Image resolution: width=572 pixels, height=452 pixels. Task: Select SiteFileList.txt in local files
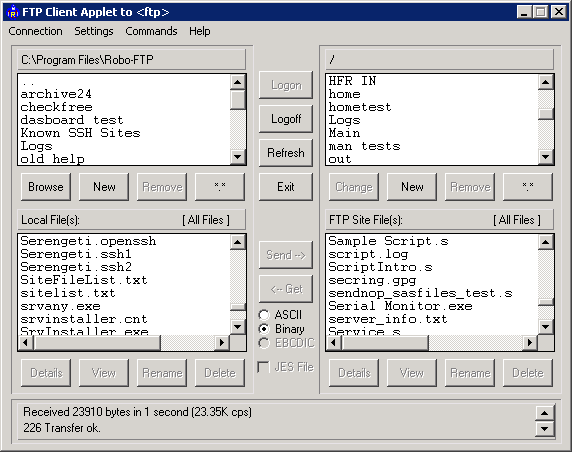124,280
